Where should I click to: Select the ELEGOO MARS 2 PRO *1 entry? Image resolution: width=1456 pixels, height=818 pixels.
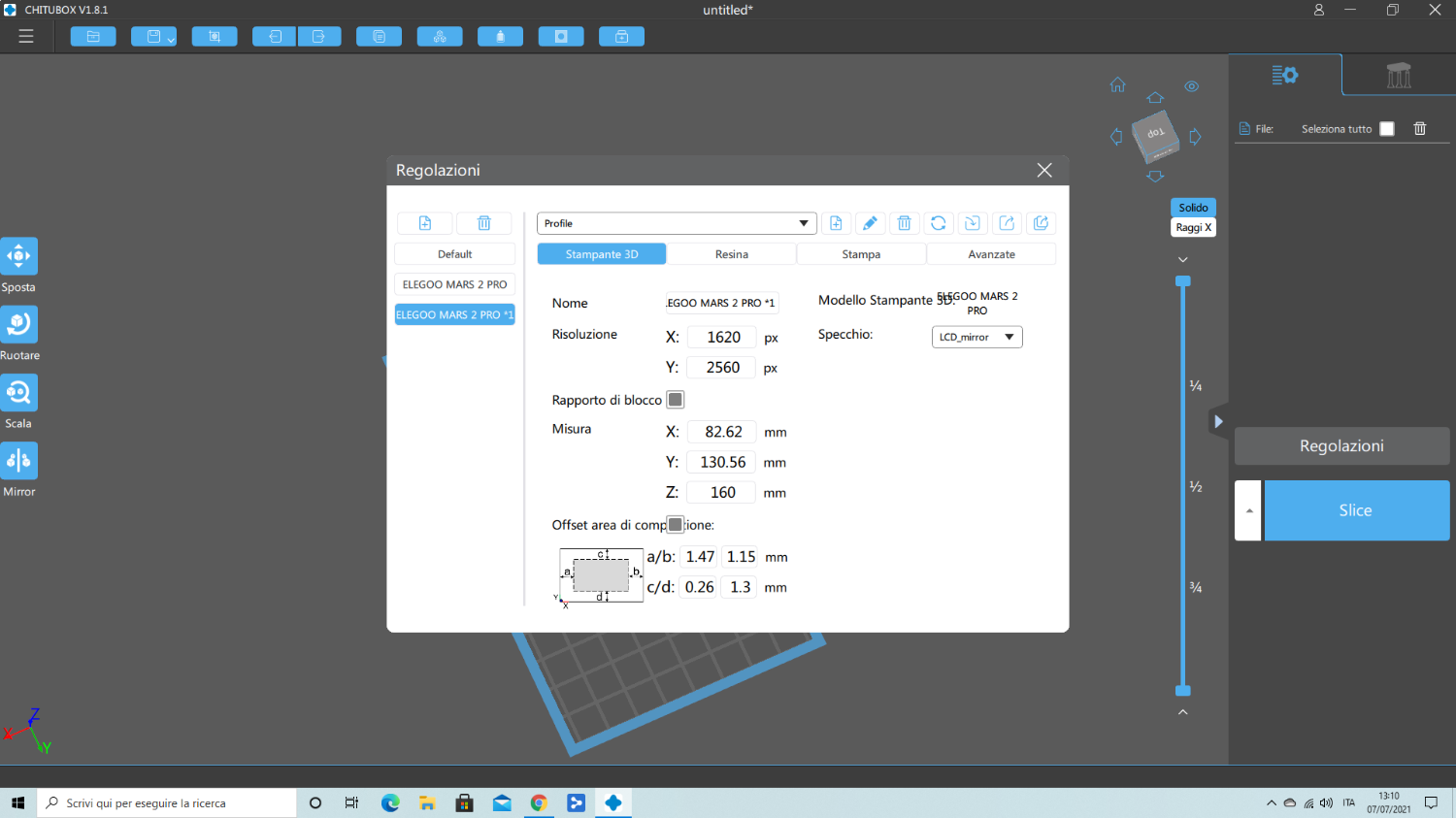[x=454, y=314]
